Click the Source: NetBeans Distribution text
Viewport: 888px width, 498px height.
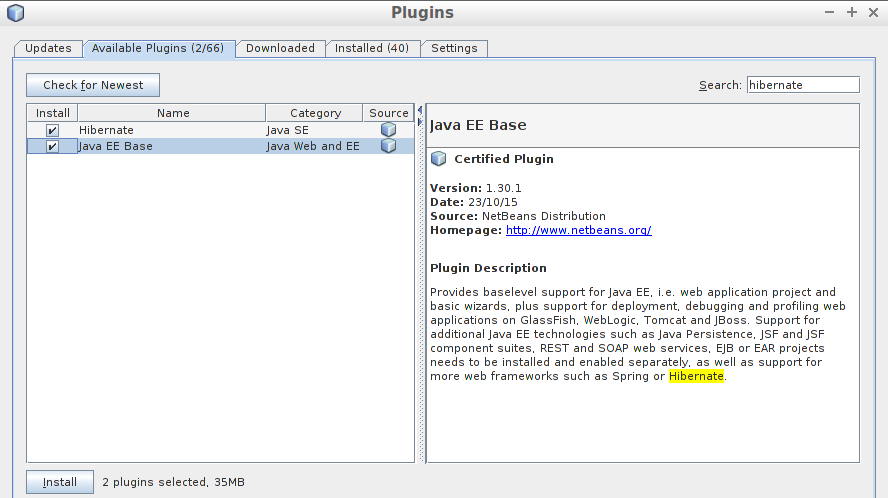coord(518,216)
